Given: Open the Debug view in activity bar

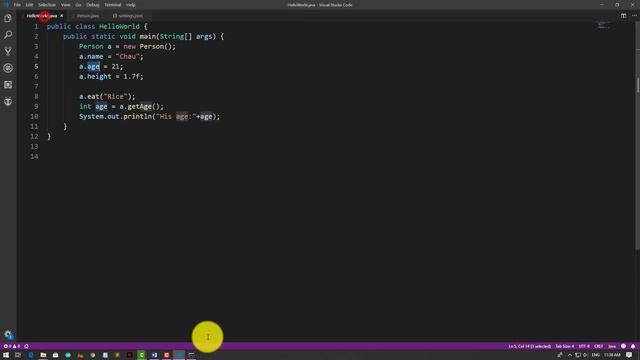Looking at the screenshot, I should click(8, 68).
